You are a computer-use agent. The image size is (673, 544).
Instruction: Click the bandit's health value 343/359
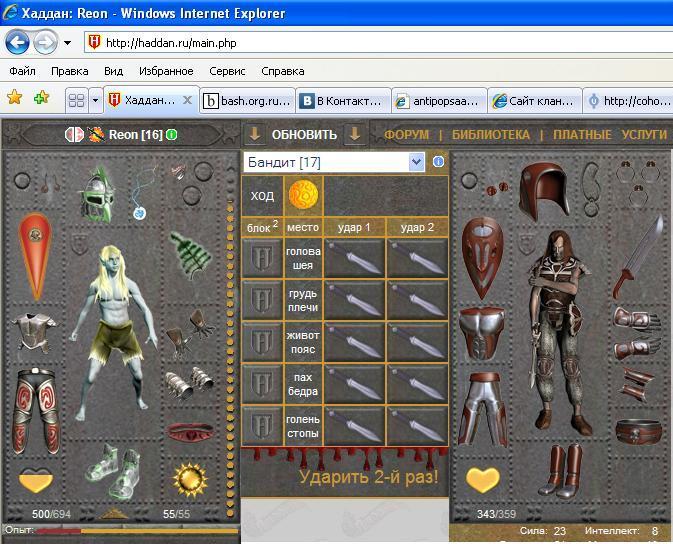pos(496,514)
